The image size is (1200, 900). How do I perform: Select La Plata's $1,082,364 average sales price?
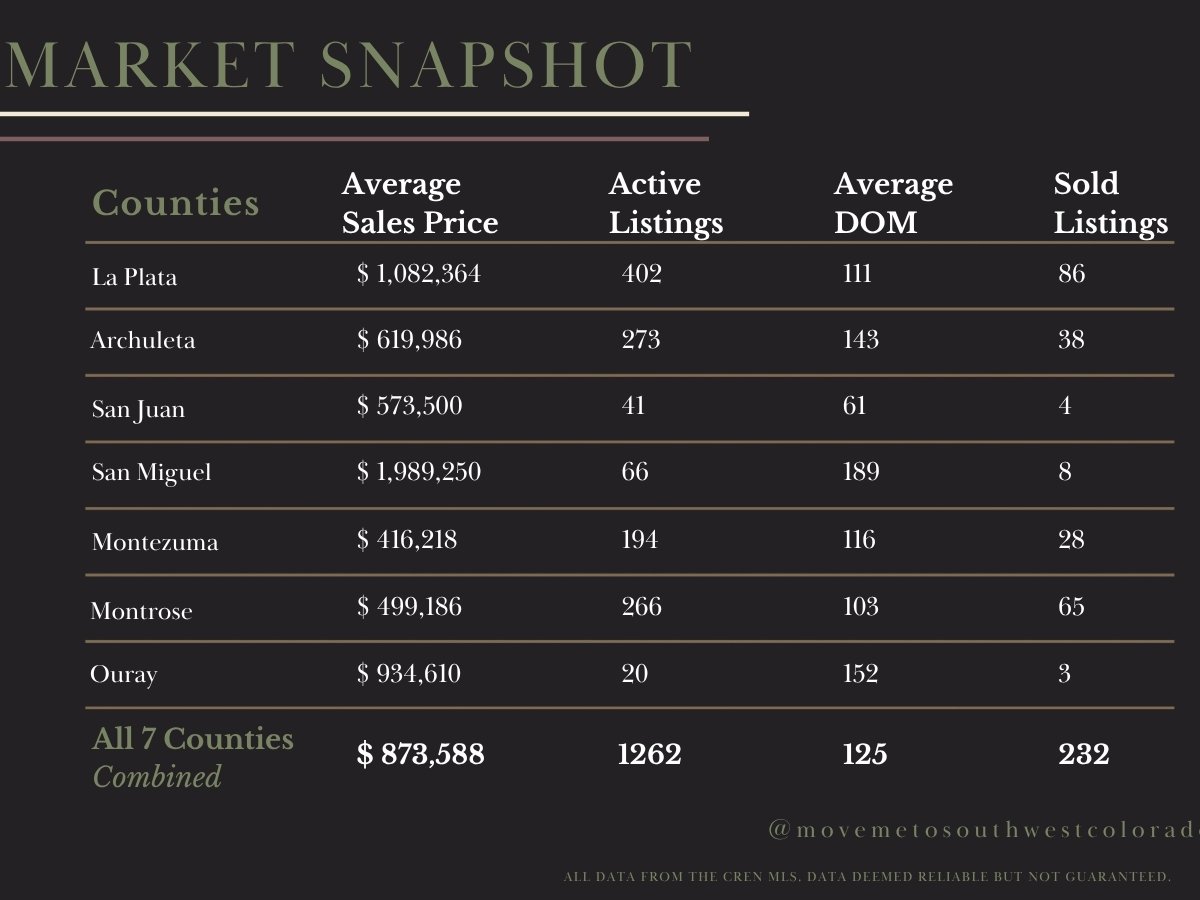click(419, 274)
